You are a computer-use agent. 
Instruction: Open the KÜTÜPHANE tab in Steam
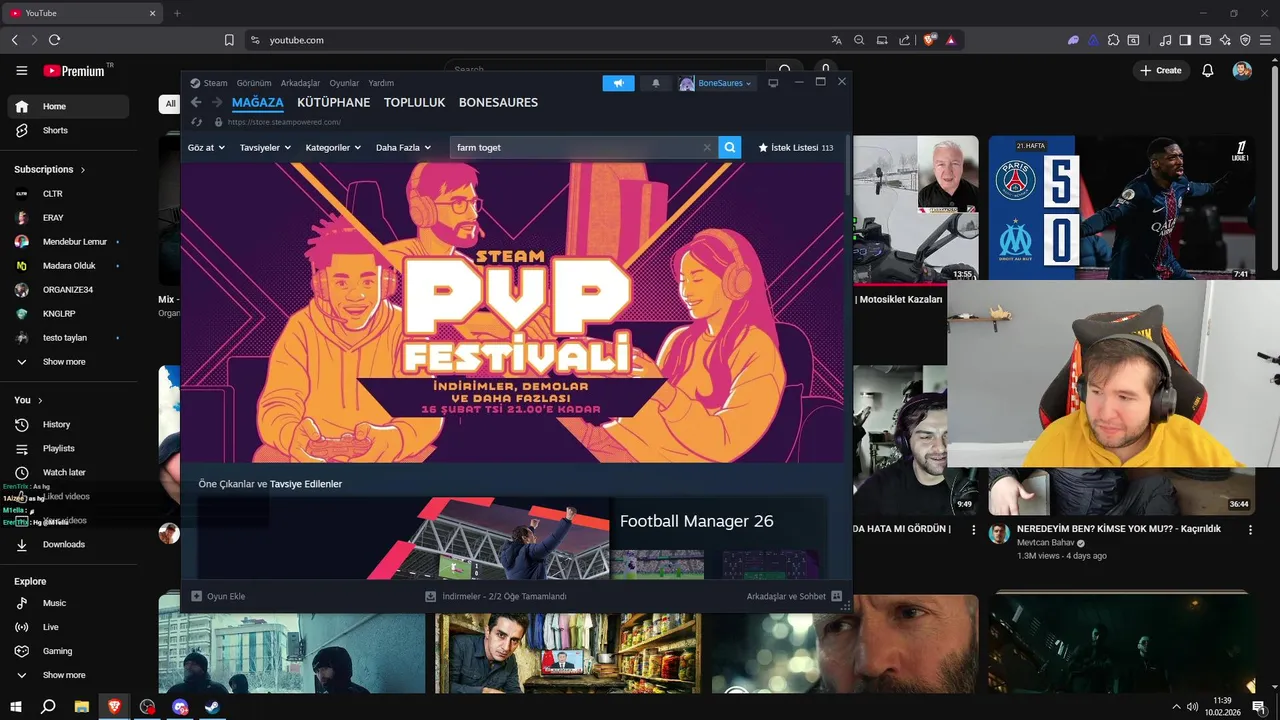334,102
